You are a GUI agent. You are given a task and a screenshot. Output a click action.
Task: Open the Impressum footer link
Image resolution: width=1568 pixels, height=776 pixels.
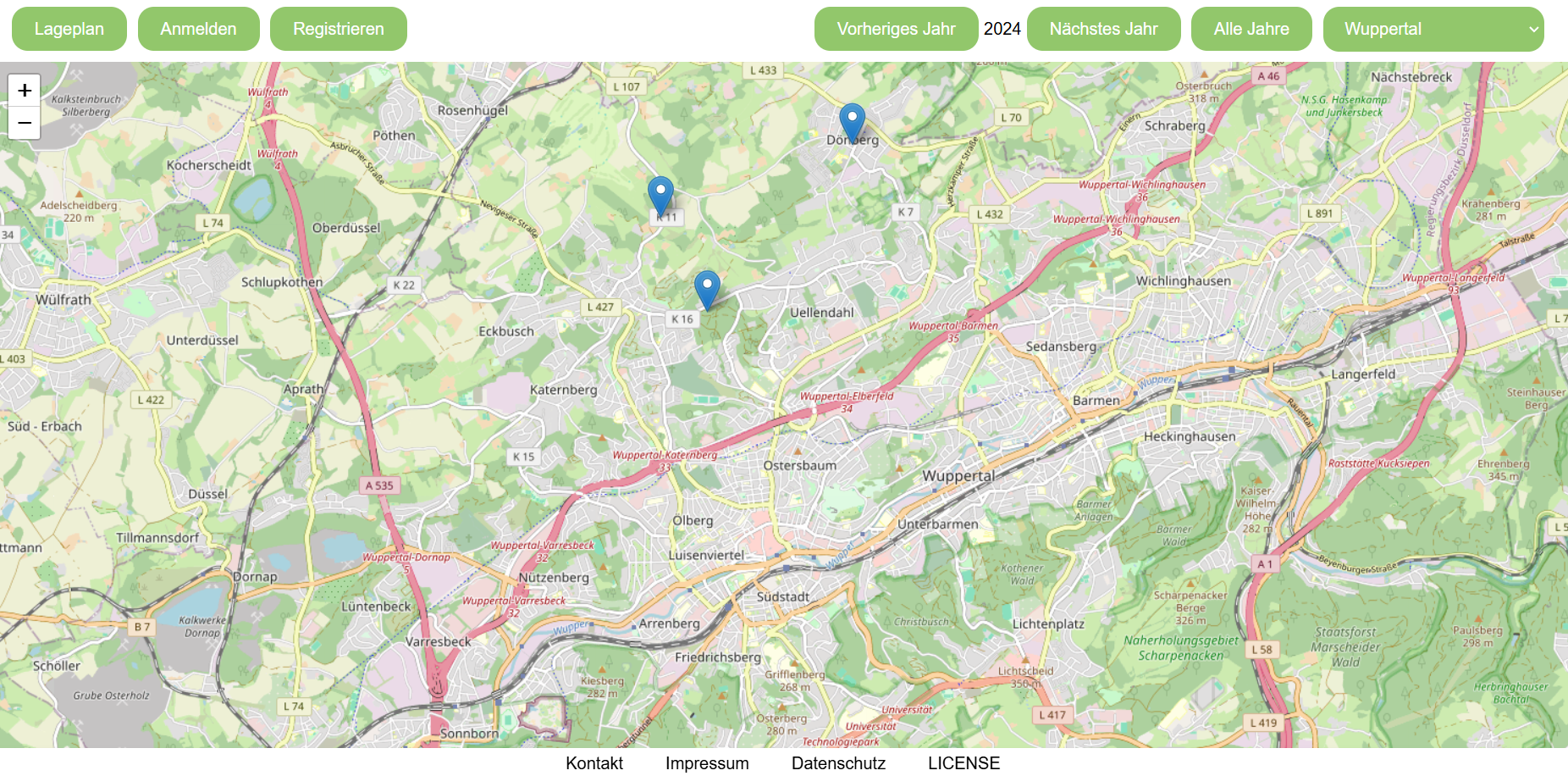[707, 762]
